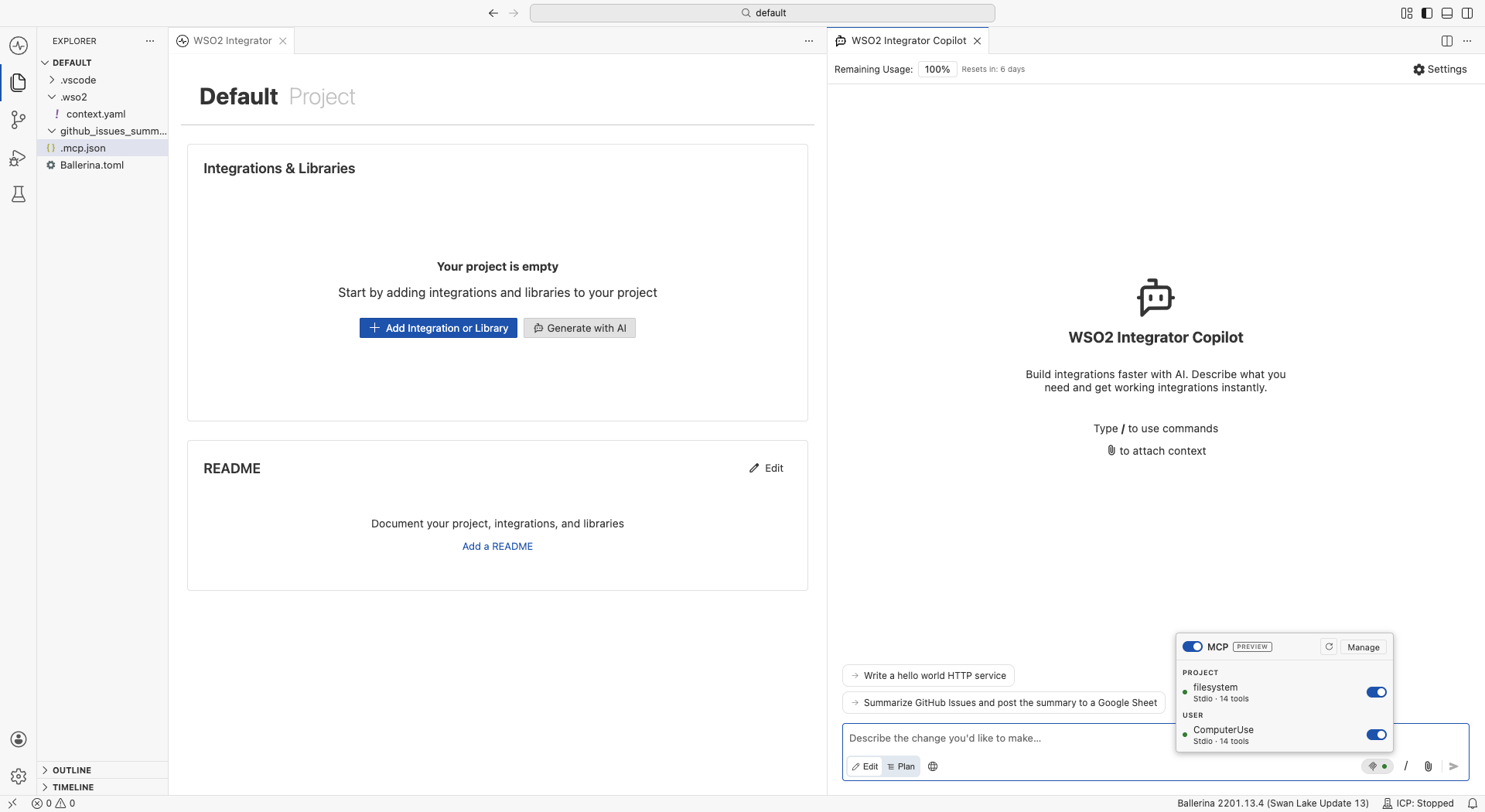This screenshot has height=812, width=1485.
Task: Expand the TIMELINE section
Action: coord(103,787)
